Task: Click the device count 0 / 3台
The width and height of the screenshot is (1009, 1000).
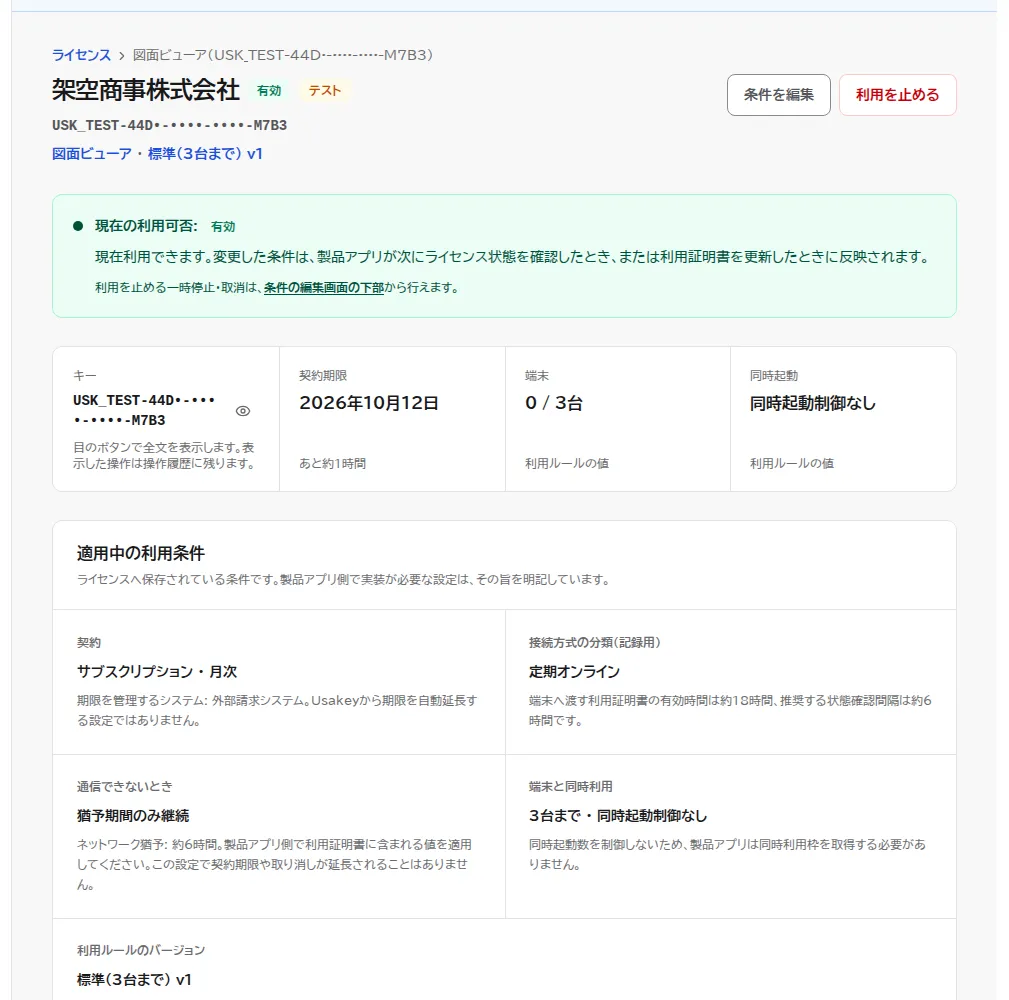Action: click(x=554, y=403)
